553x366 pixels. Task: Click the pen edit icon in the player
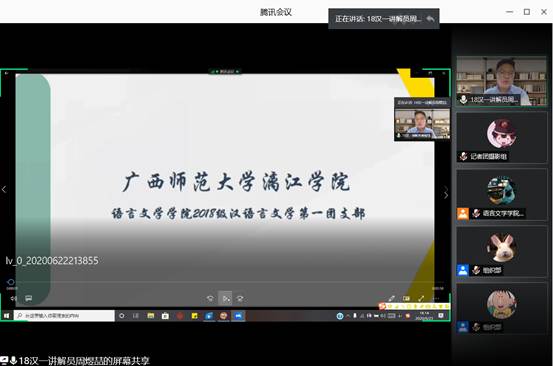(391, 299)
